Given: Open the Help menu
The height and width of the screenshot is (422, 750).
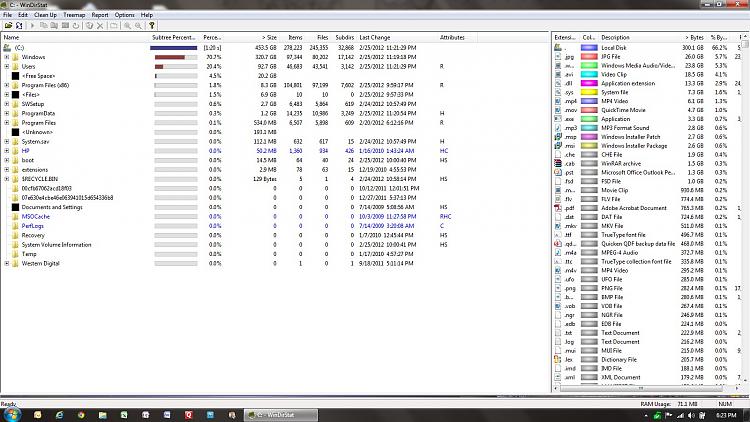Looking at the screenshot, I should tap(147, 15).
